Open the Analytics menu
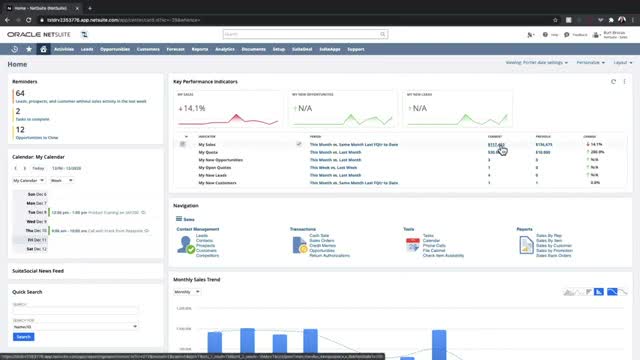The height and width of the screenshot is (360, 640). tap(225, 49)
